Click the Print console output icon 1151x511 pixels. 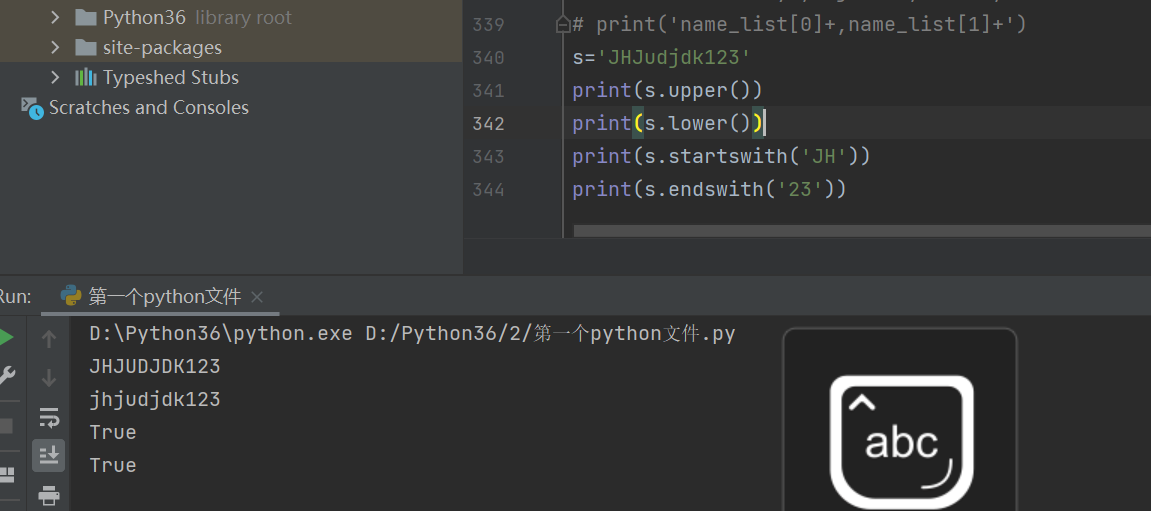(48, 494)
